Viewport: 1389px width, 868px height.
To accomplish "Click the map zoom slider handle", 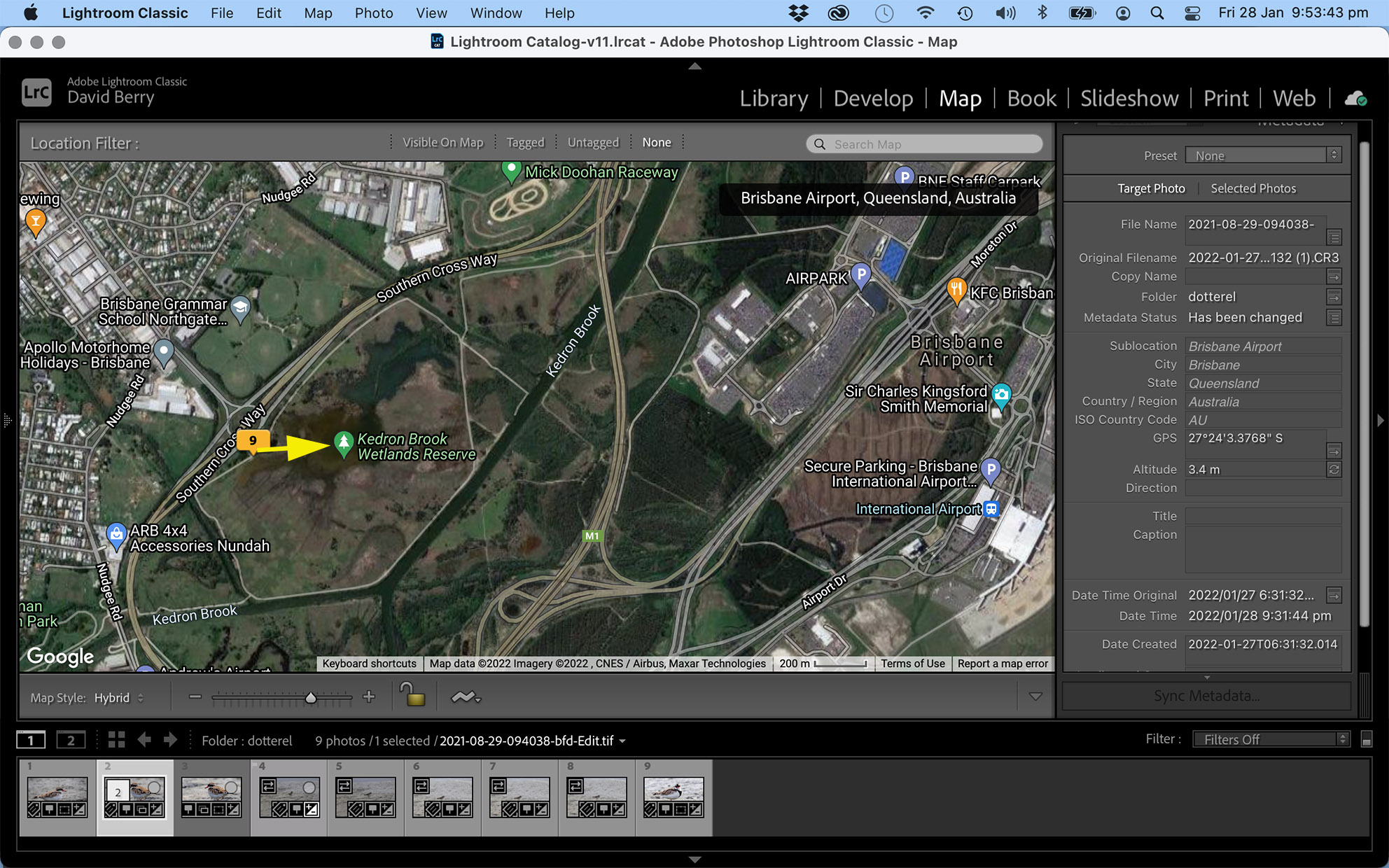I will click(x=311, y=697).
